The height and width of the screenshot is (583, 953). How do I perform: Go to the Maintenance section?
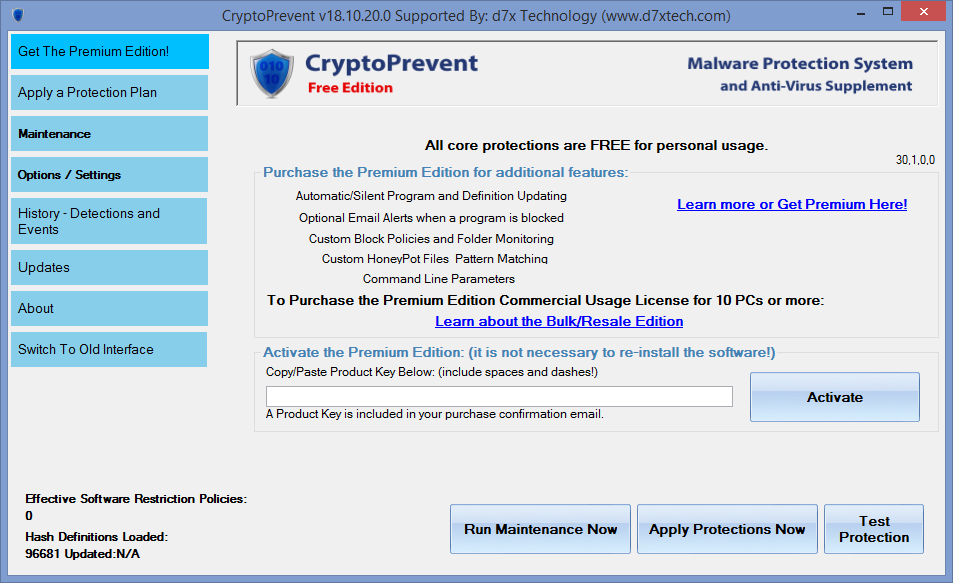tap(109, 134)
